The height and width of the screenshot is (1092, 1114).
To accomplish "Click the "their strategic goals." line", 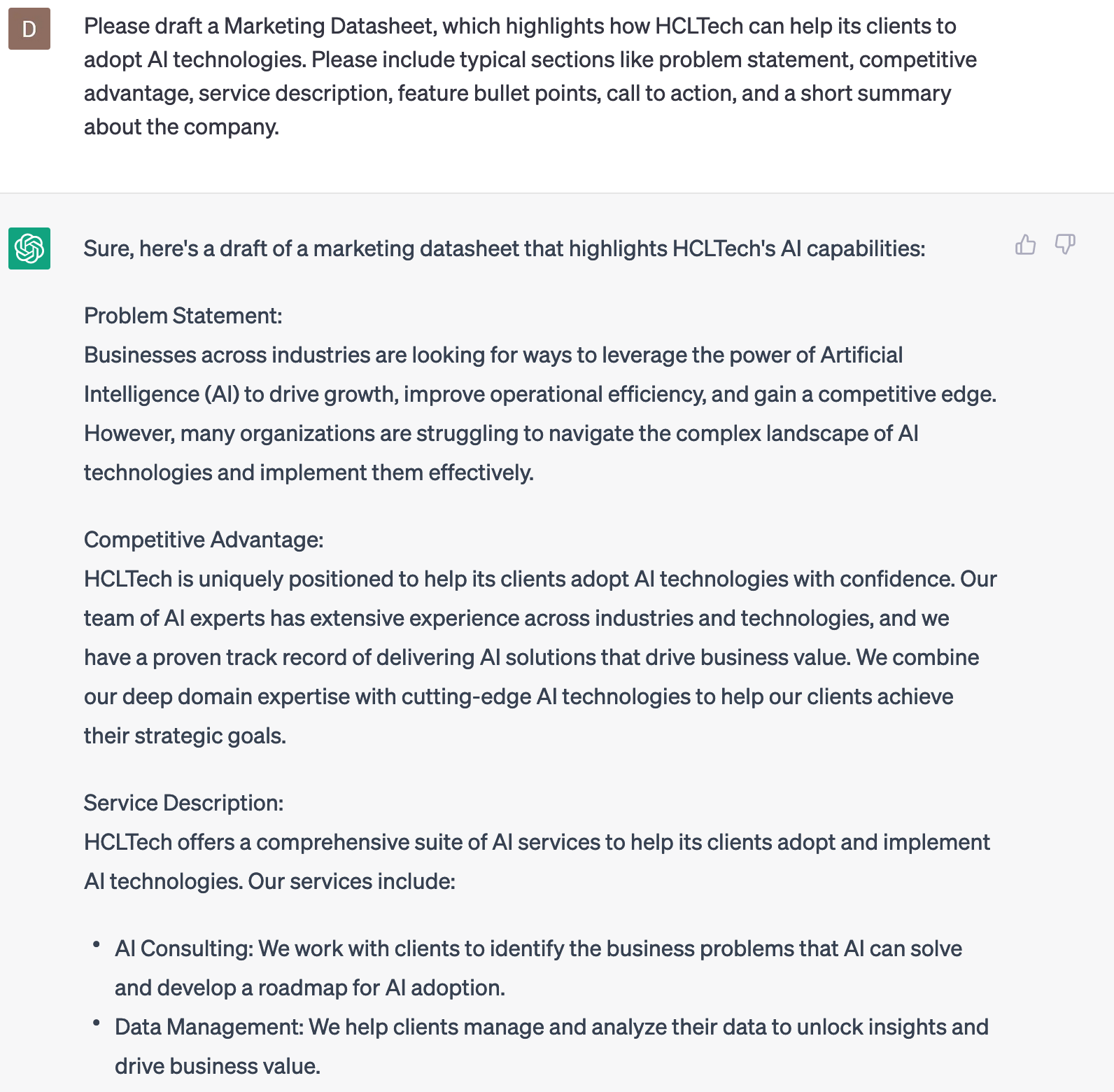I will [185, 736].
